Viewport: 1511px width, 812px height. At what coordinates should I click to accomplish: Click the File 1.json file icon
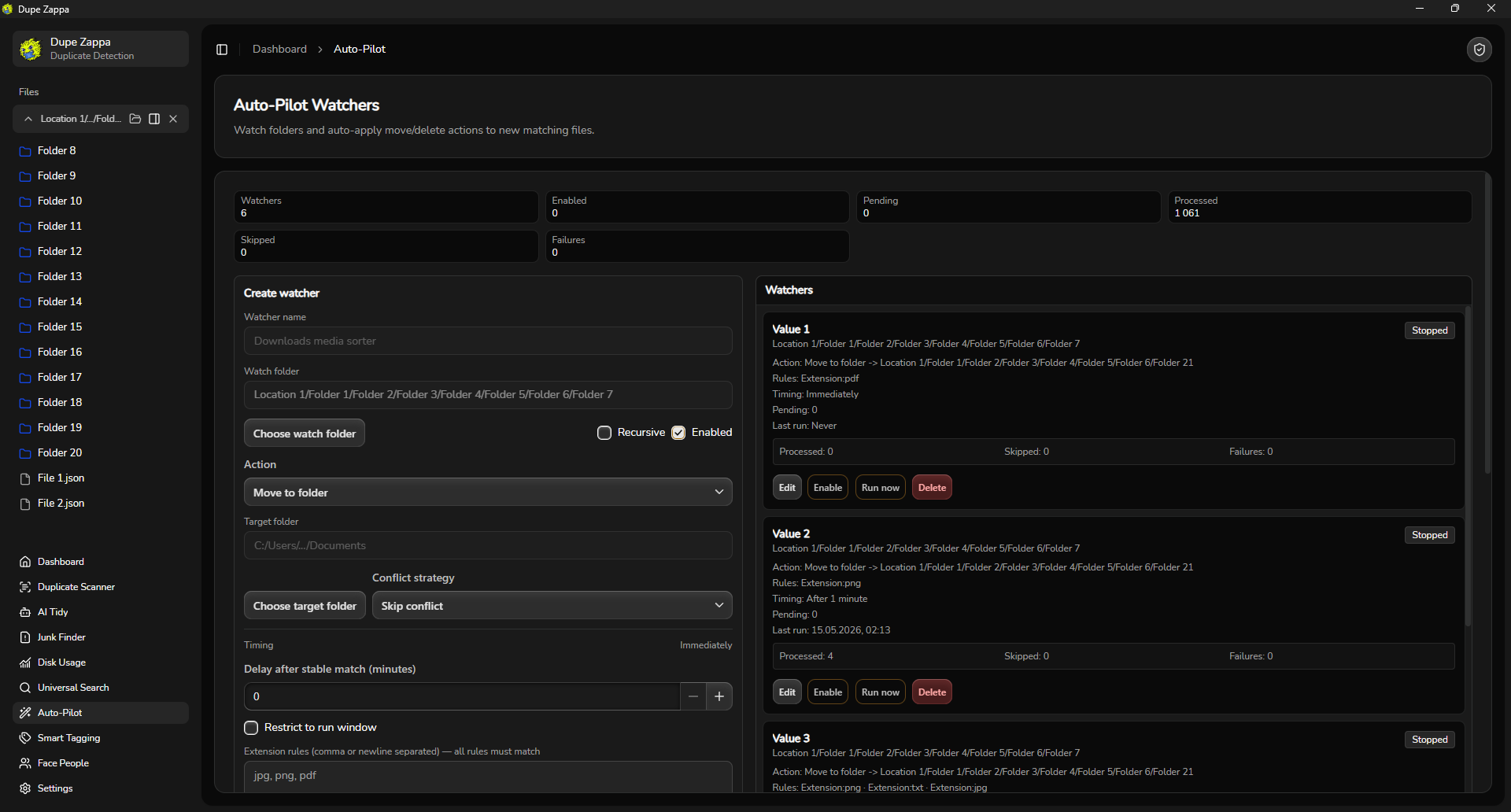[x=25, y=478]
